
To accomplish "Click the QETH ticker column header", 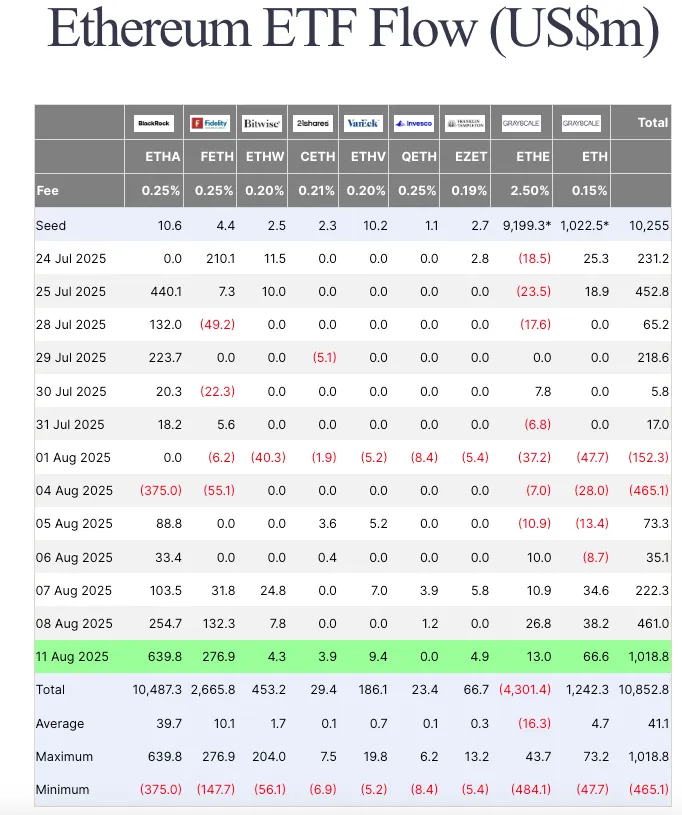I will [x=420, y=157].
